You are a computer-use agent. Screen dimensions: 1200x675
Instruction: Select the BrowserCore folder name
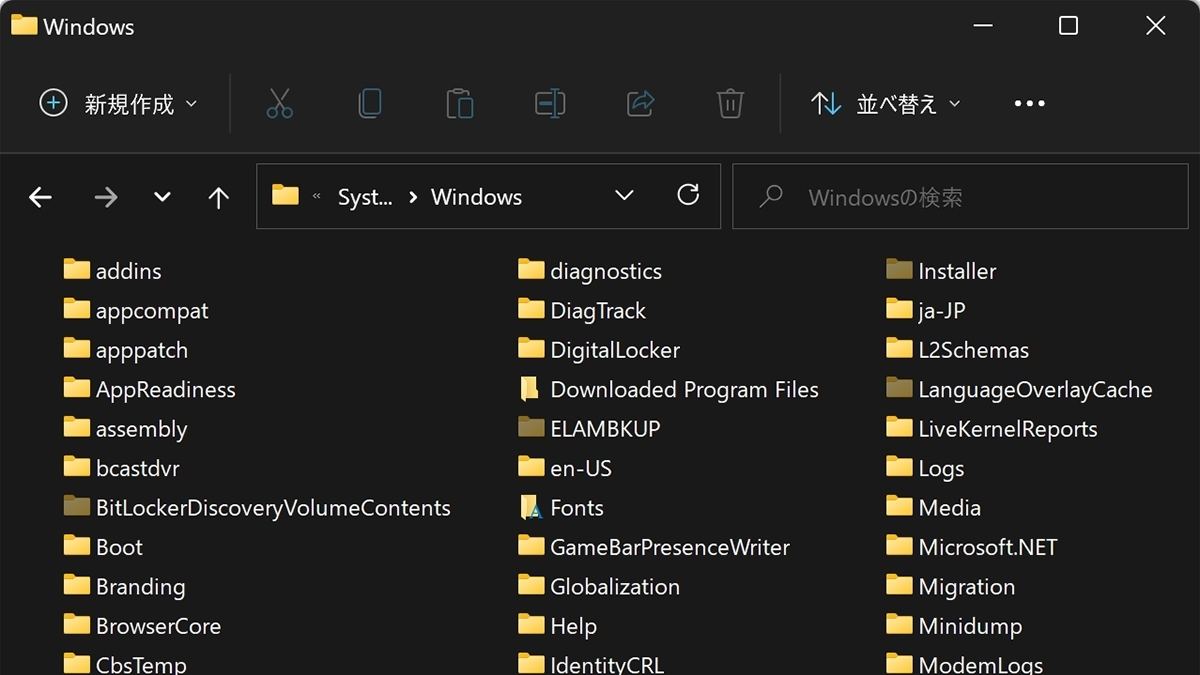click(158, 626)
